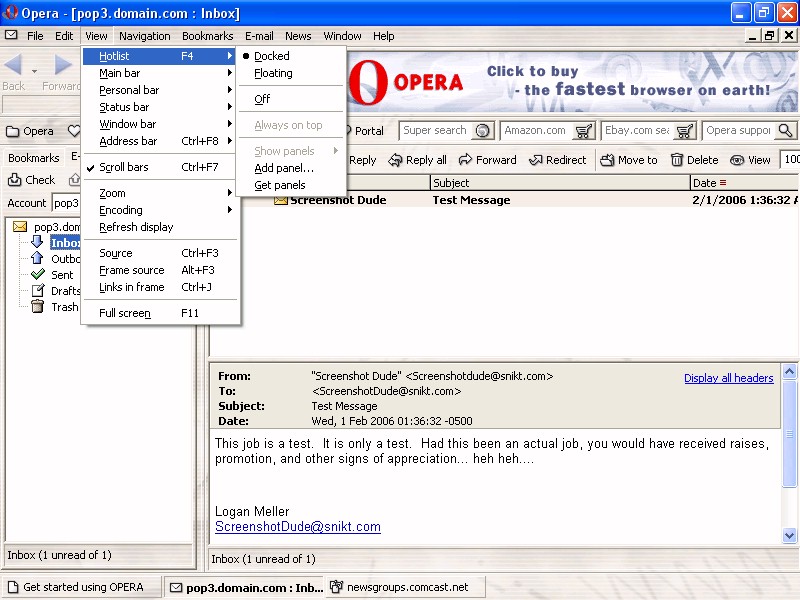The image size is (800, 600).
Task: Open the Bookmarks menu
Action: pyautogui.click(x=208, y=36)
